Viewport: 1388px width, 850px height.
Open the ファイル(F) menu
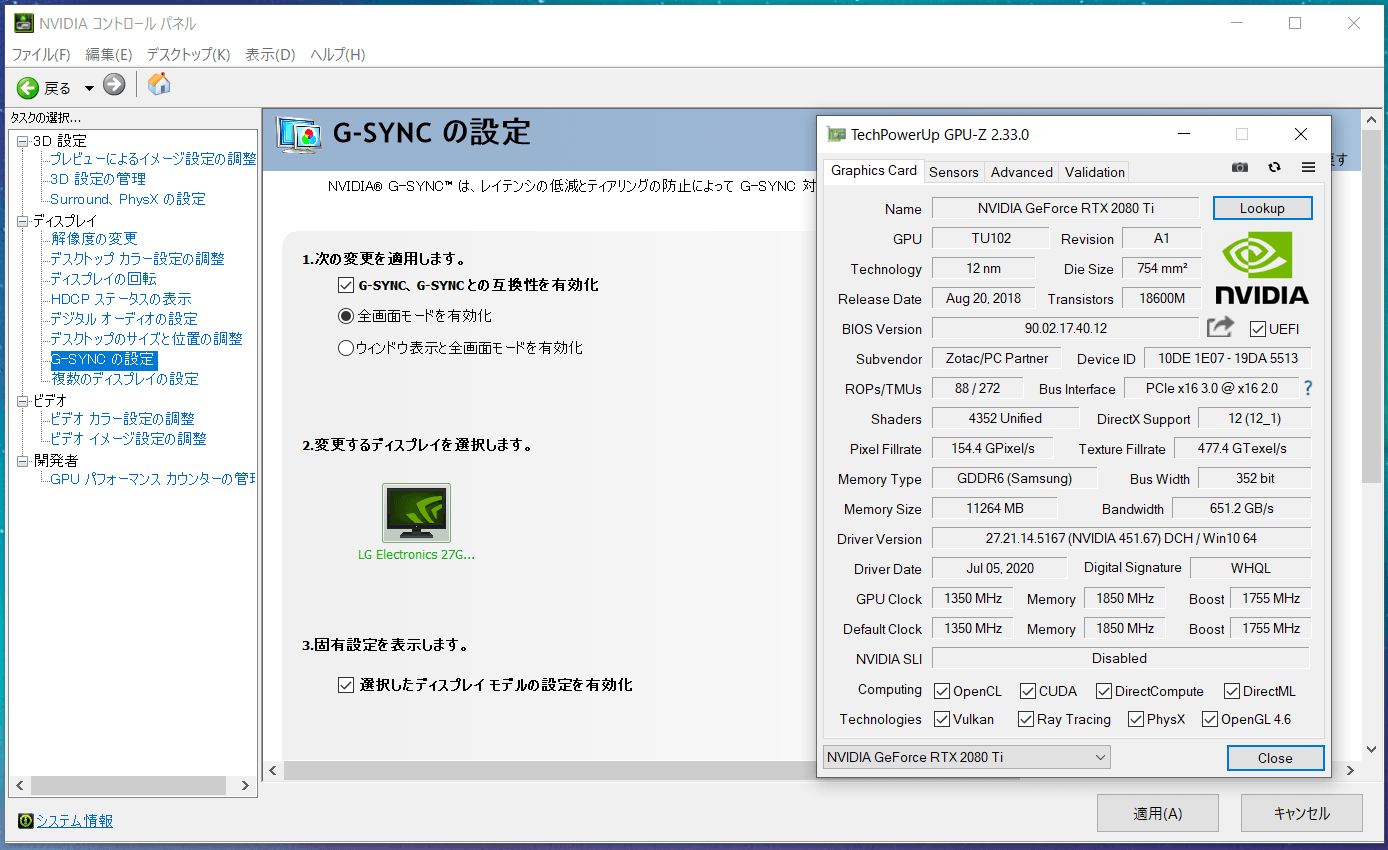tap(41, 54)
